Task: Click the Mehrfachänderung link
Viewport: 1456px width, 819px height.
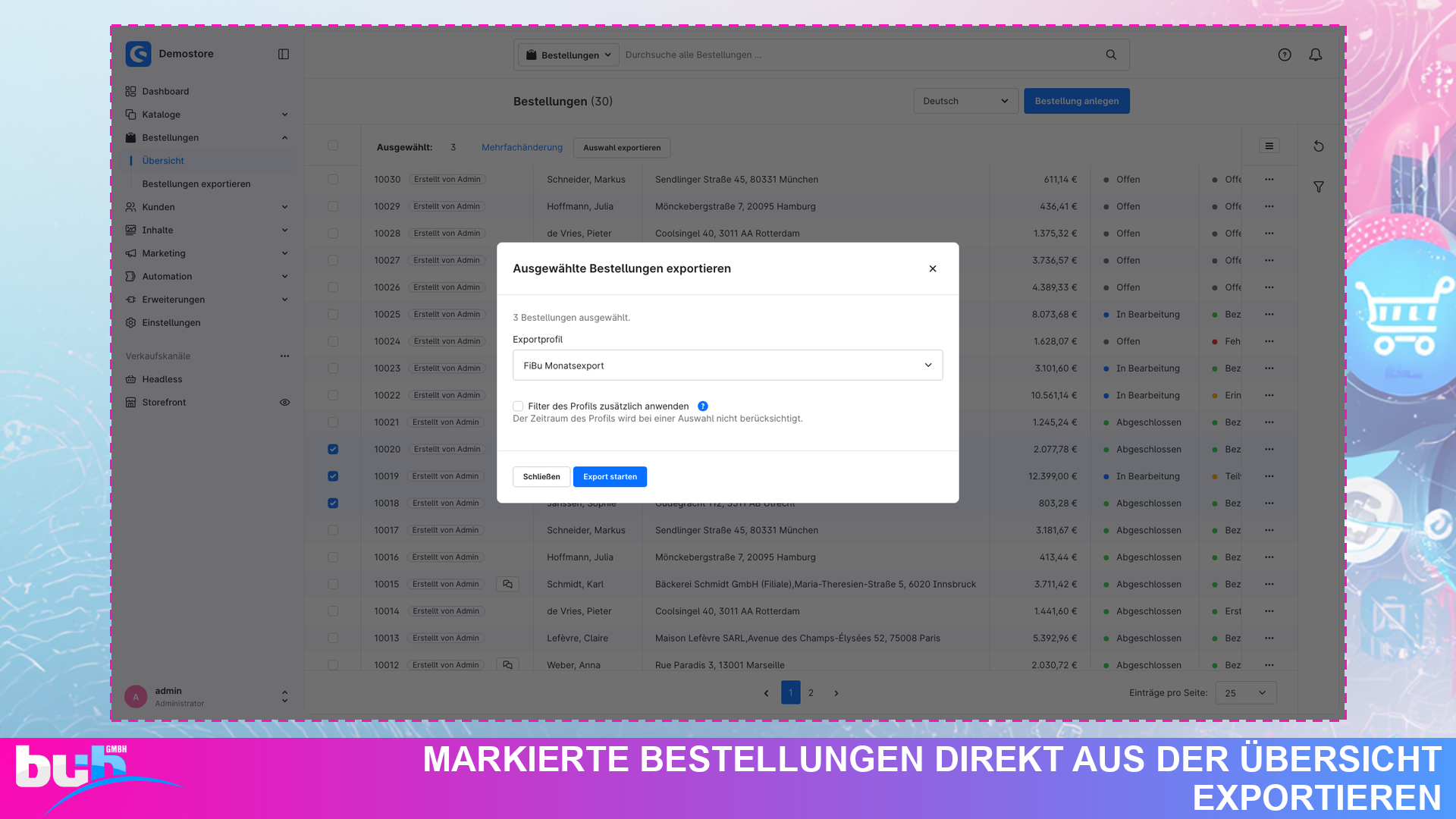Action: pyautogui.click(x=522, y=147)
